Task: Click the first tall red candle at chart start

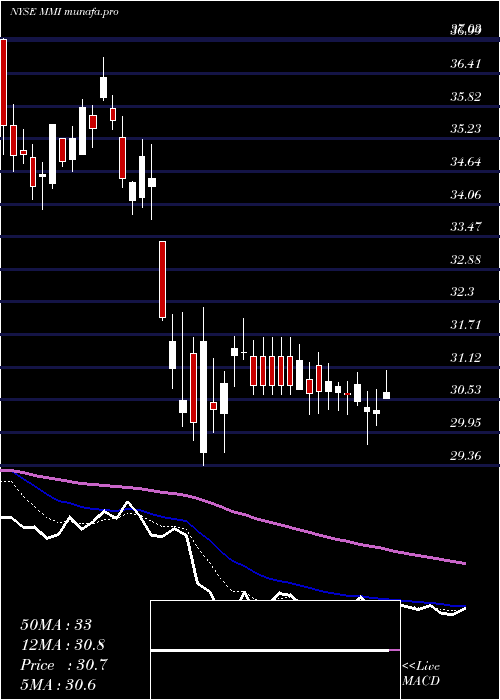Action: [x=4, y=83]
